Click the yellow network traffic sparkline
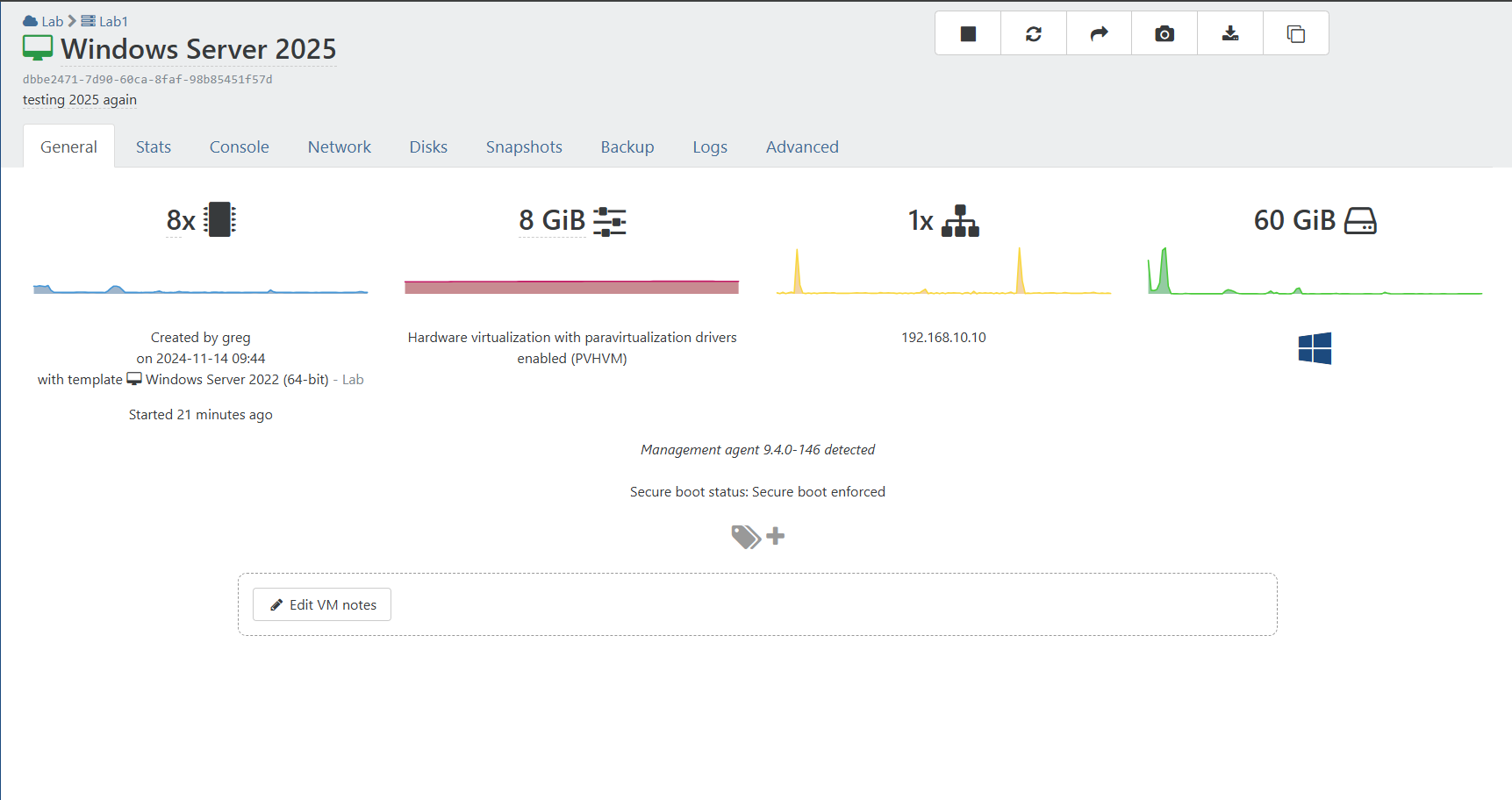 coord(943,271)
